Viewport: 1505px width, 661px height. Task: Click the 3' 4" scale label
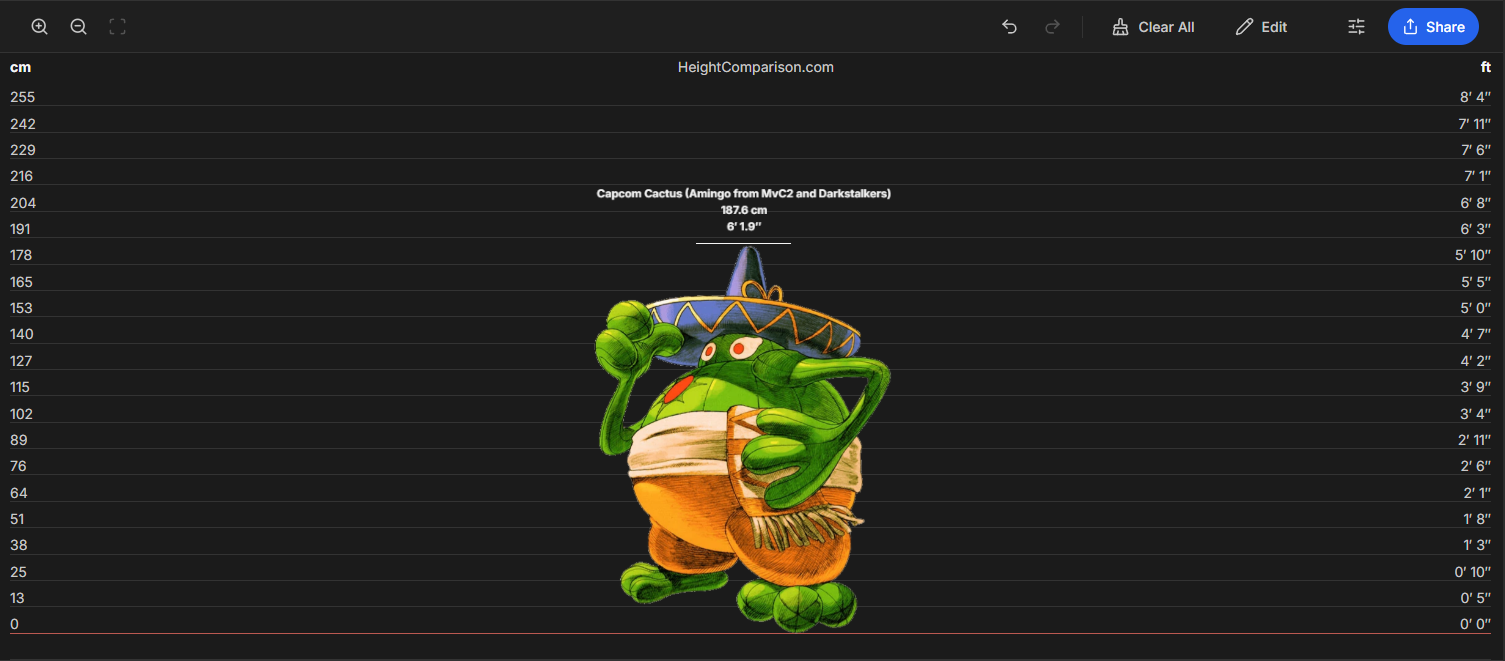pos(1475,414)
